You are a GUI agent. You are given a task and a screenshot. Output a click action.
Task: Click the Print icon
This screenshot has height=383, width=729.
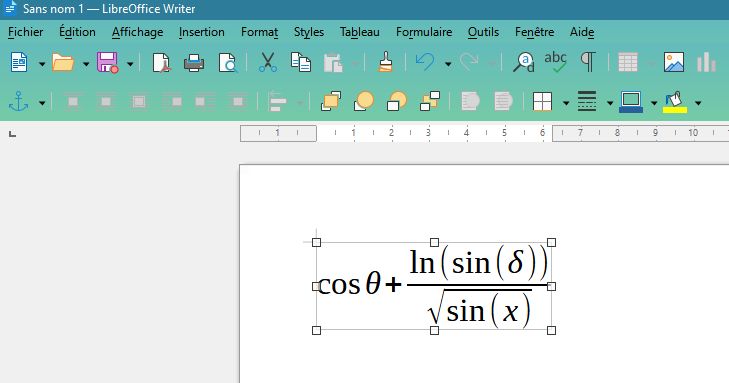click(194, 62)
